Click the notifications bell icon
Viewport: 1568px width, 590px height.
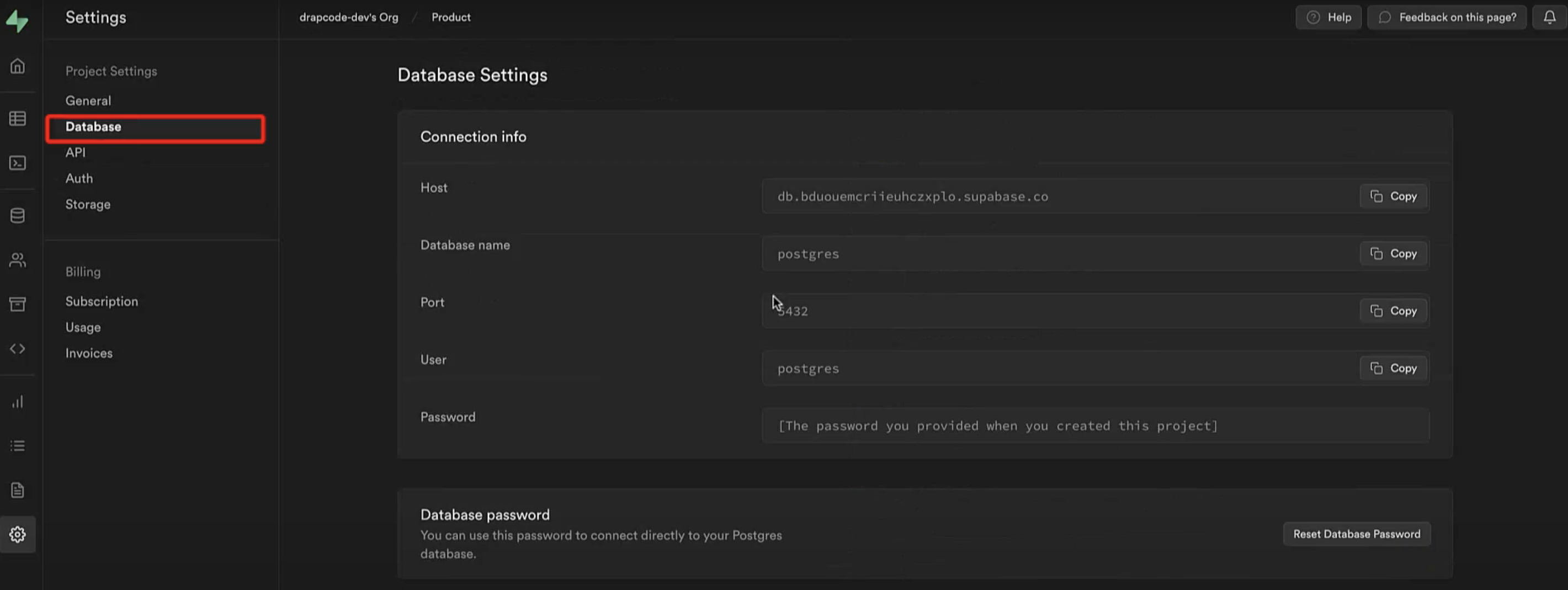(1549, 17)
